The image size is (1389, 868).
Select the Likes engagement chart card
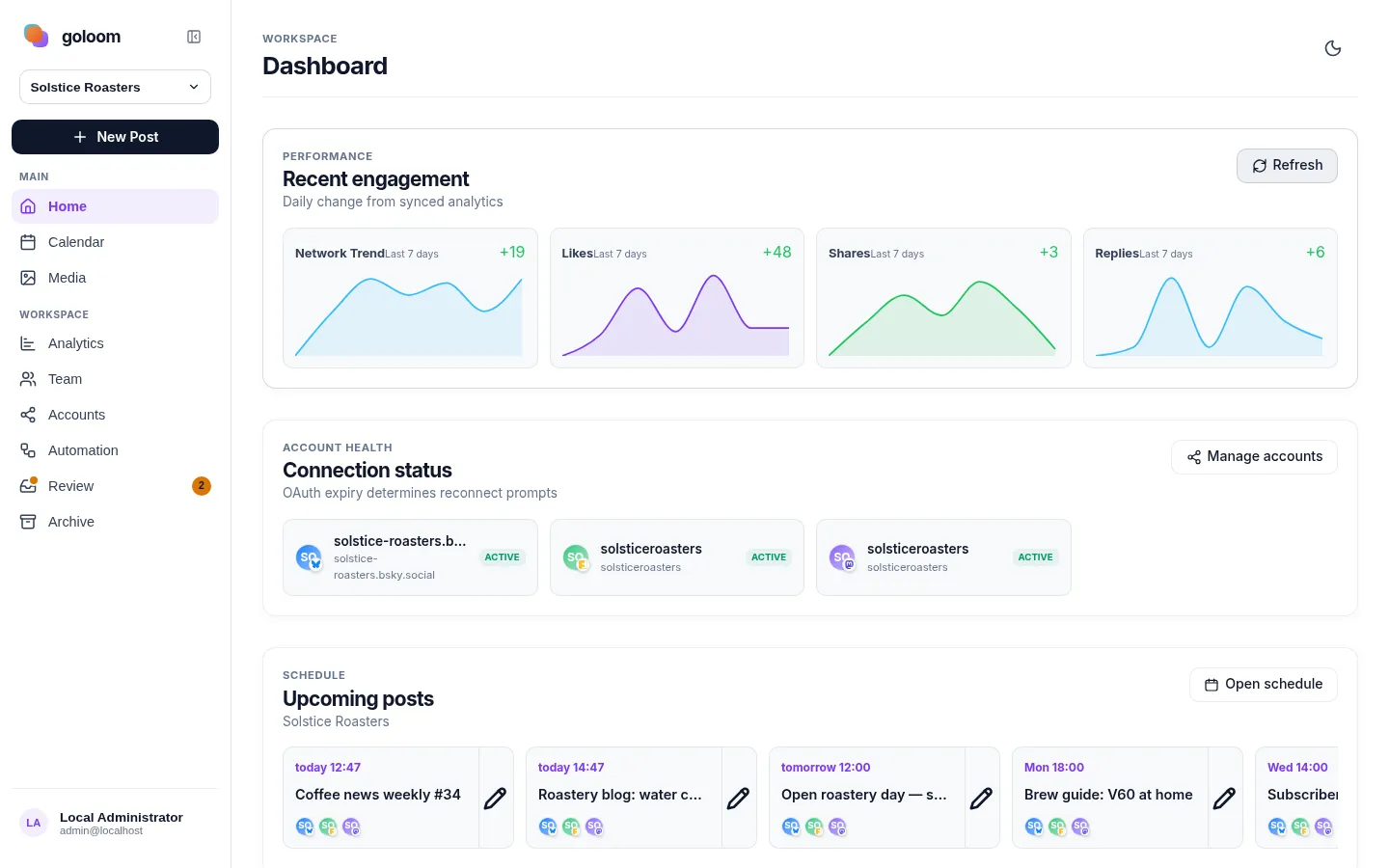[677, 298]
